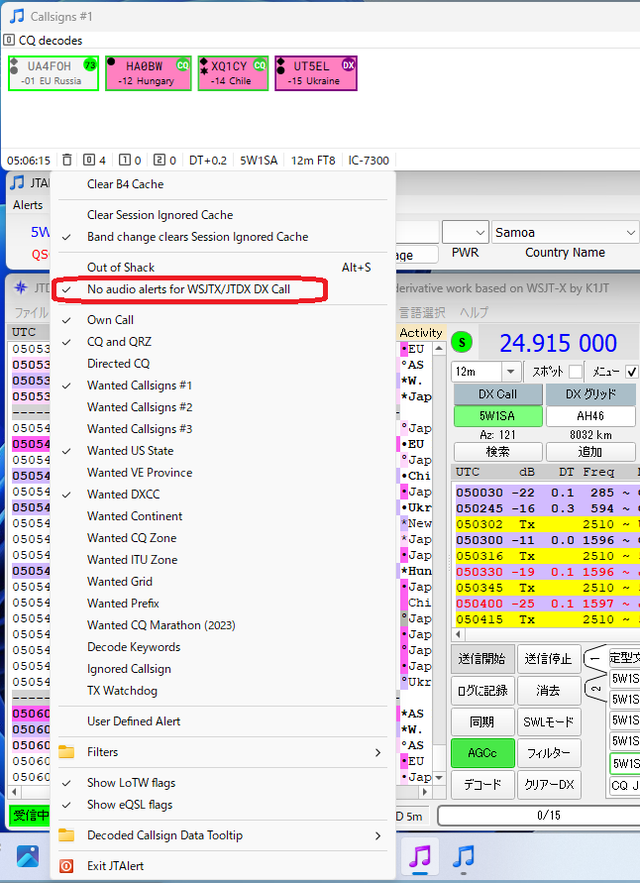Click the 送信停止 button
The width and height of the screenshot is (640, 883).
pos(548,658)
